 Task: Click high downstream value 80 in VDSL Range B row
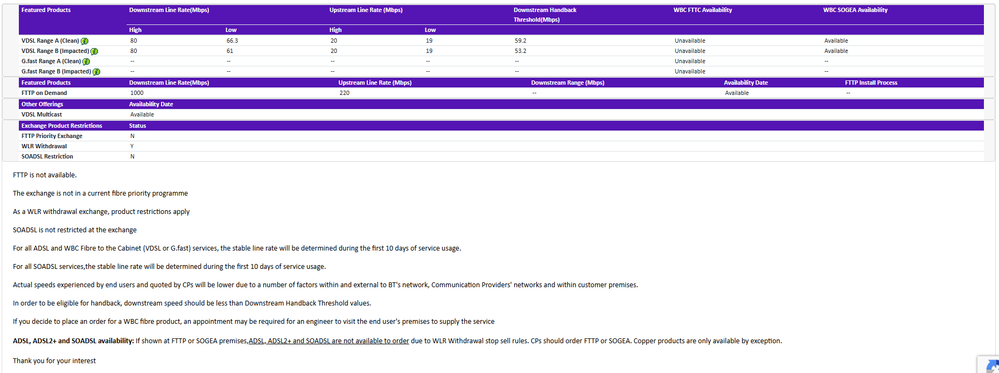(x=133, y=51)
